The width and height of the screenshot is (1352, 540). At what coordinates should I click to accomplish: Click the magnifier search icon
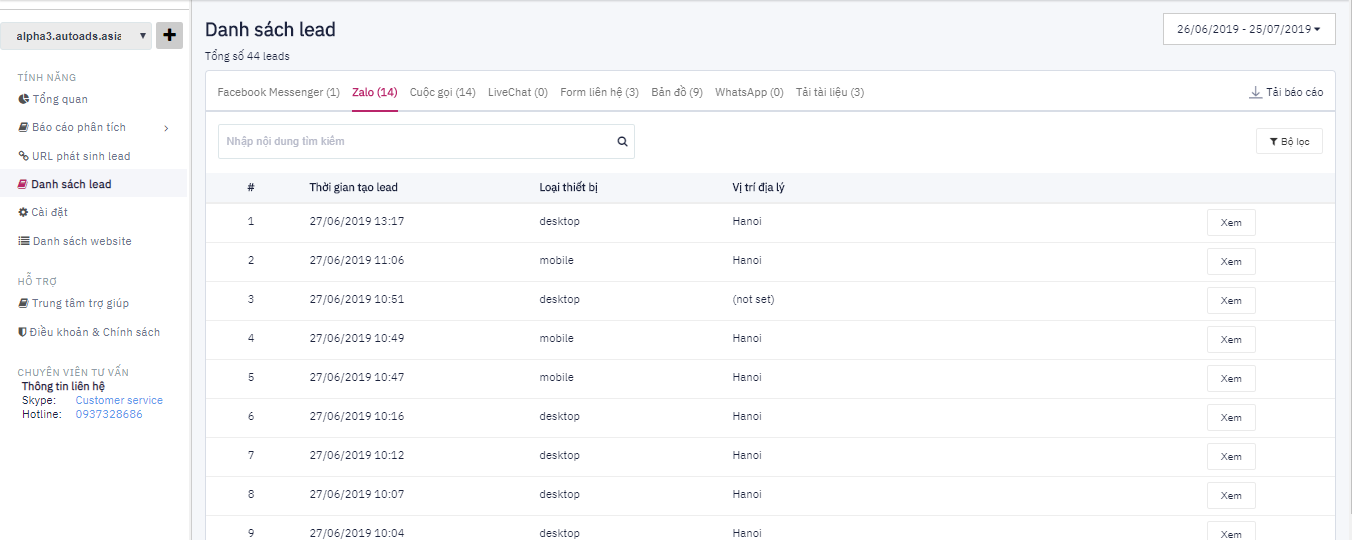point(622,142)
